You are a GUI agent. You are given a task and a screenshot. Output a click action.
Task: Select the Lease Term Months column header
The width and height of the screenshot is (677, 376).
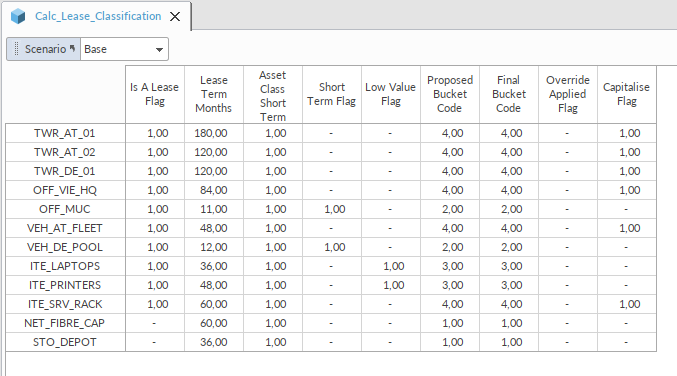pyautogui.click(x=214, y=94)
